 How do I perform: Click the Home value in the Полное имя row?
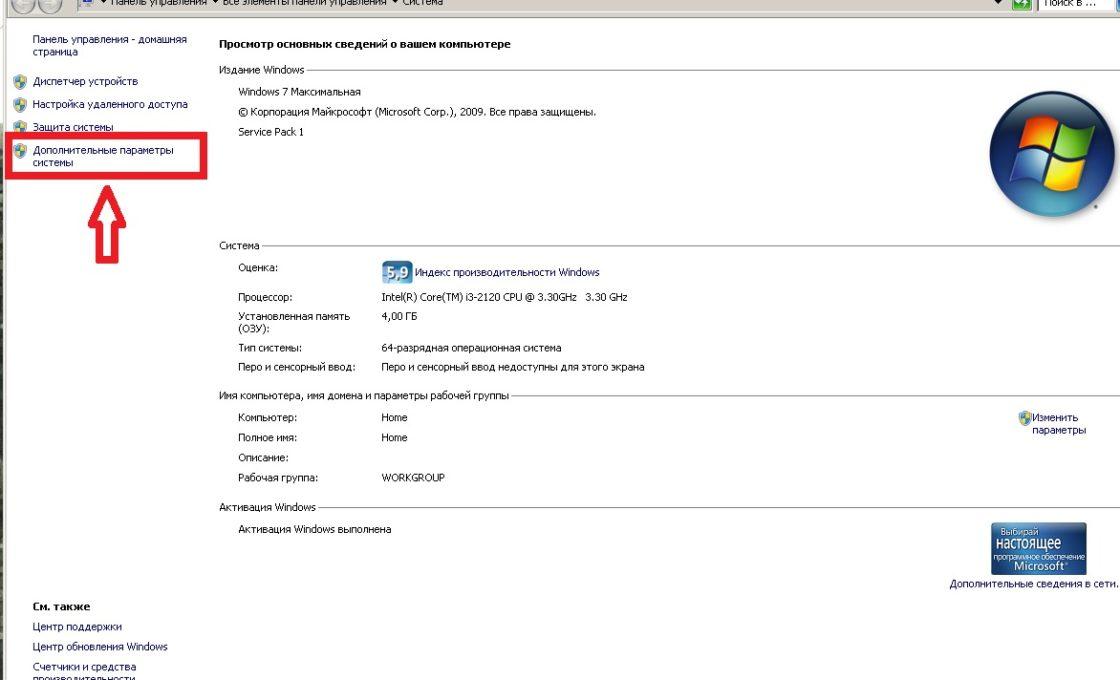[394, 438]
